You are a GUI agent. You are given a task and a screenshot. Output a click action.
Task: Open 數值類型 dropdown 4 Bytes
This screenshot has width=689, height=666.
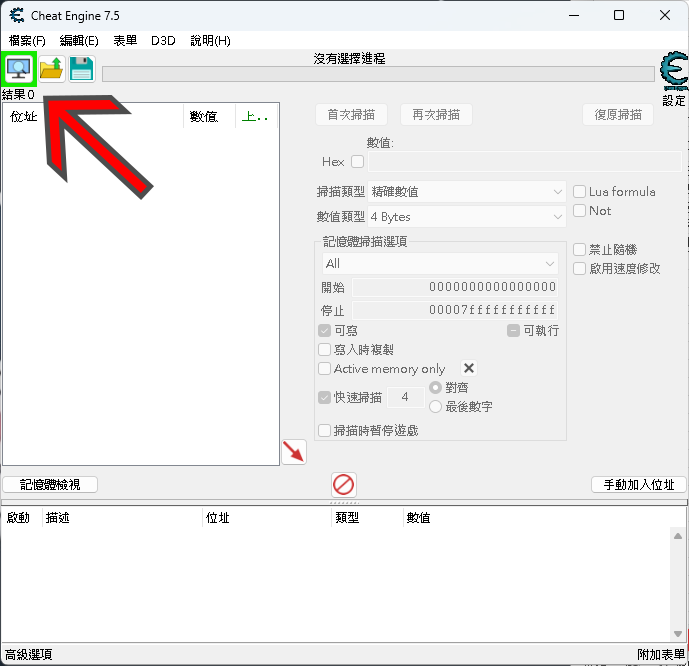(x=467, y=217)
